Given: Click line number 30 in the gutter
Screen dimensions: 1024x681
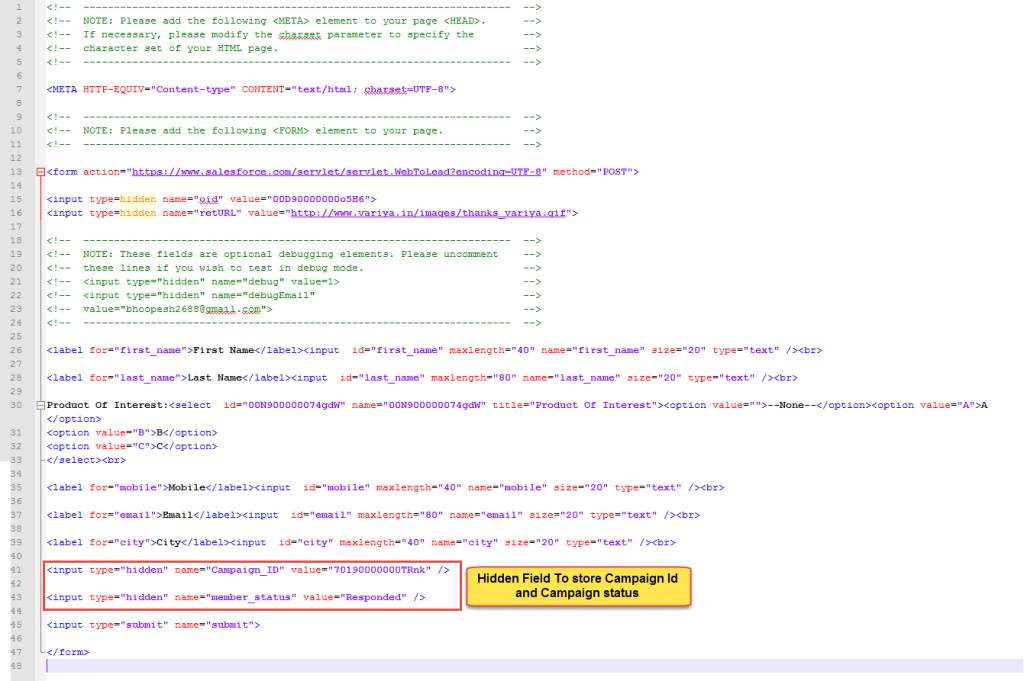Looking at the screenshot, I should click(19, 405).
